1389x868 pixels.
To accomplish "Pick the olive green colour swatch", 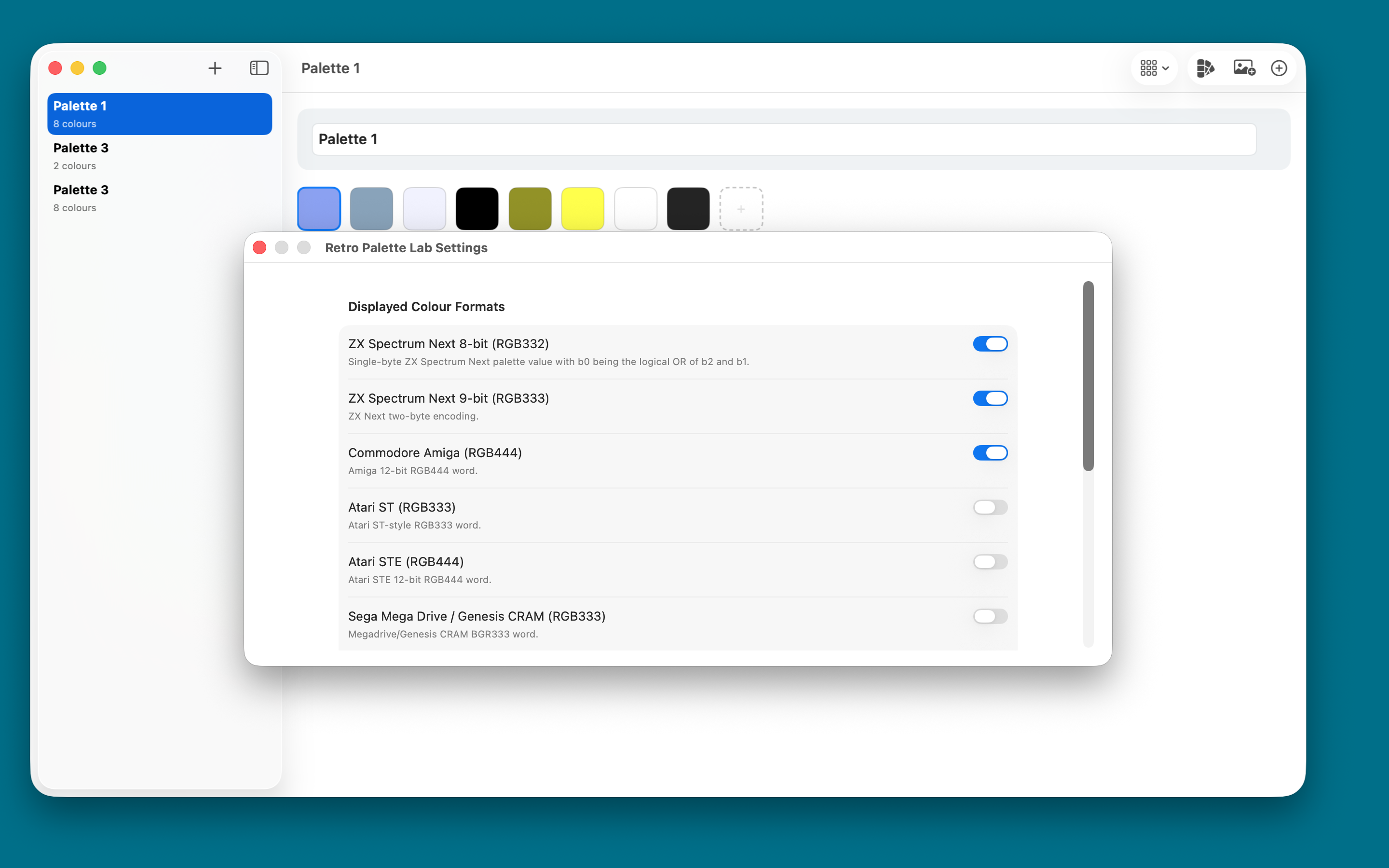I will [530, 209].
